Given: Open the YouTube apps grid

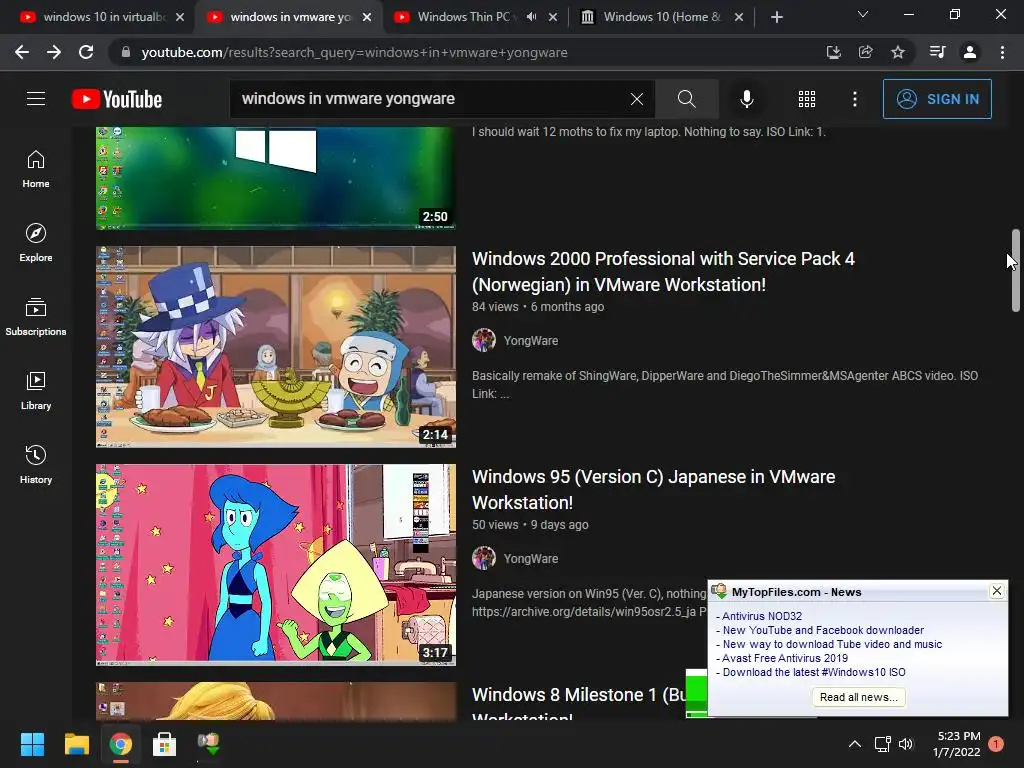Looking at the screenshot, I should 807,99.
